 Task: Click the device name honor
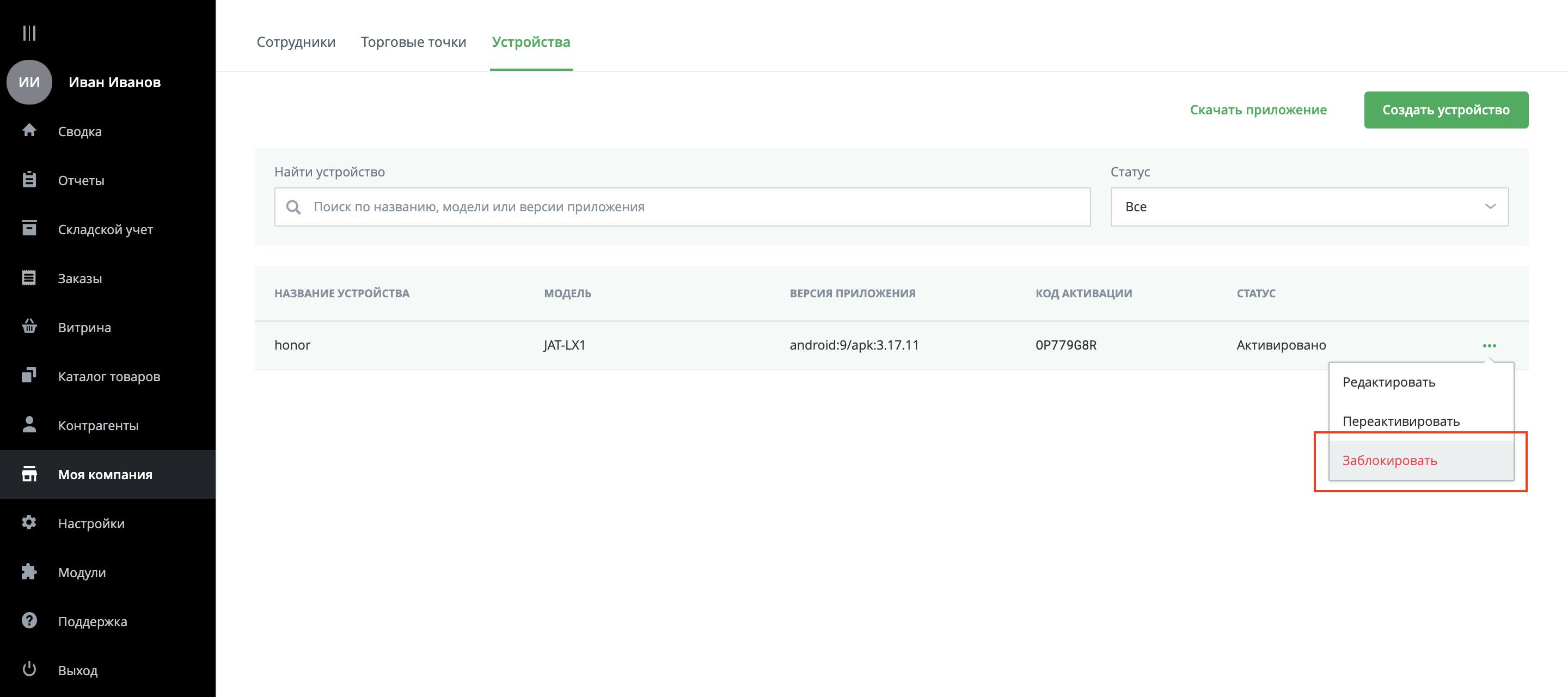[292, 345]
